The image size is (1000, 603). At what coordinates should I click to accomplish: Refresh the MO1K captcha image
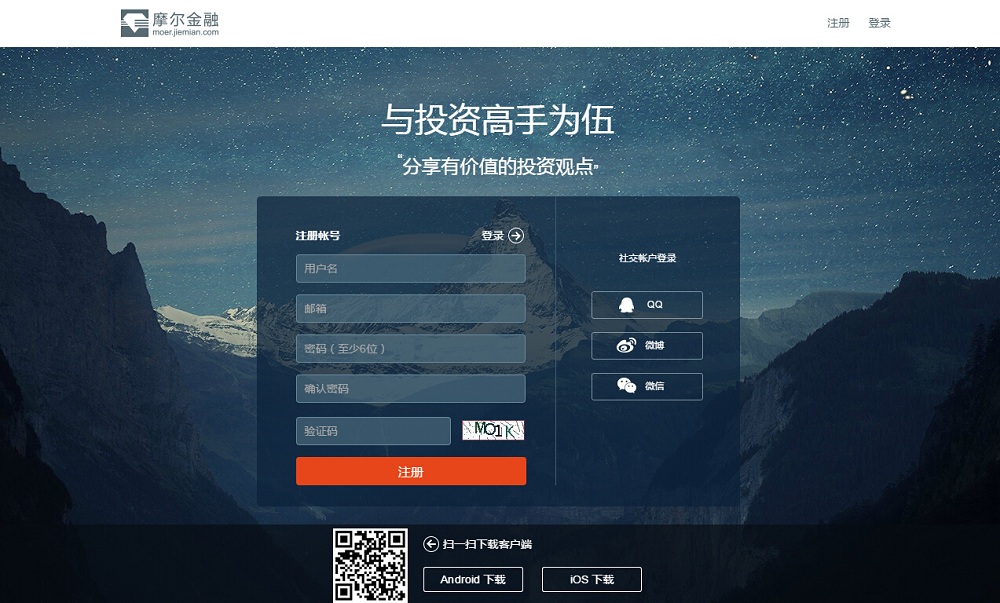pyautogui.click(x=493, y=431)
